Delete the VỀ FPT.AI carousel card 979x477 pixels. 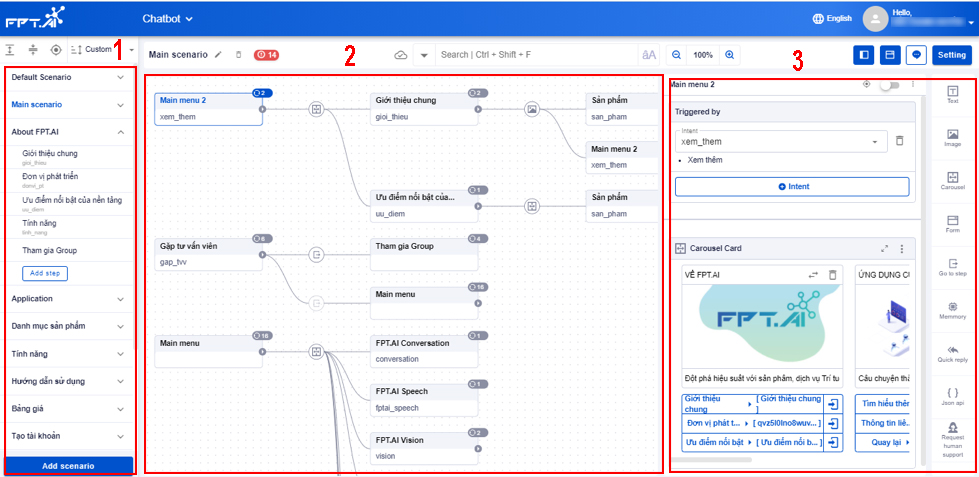coord(832,275)
